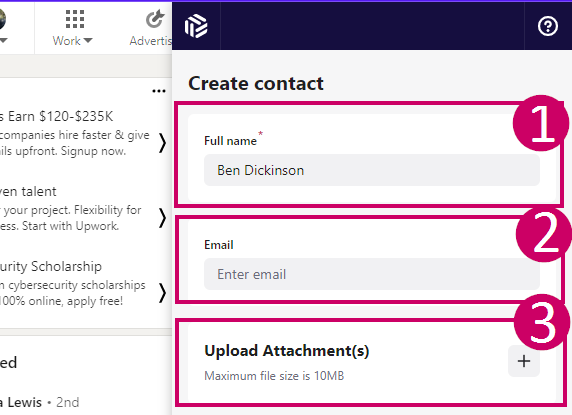
Task: Open chevron beside cybersecurity scholarship ad
Action: (x=162, y=293)
